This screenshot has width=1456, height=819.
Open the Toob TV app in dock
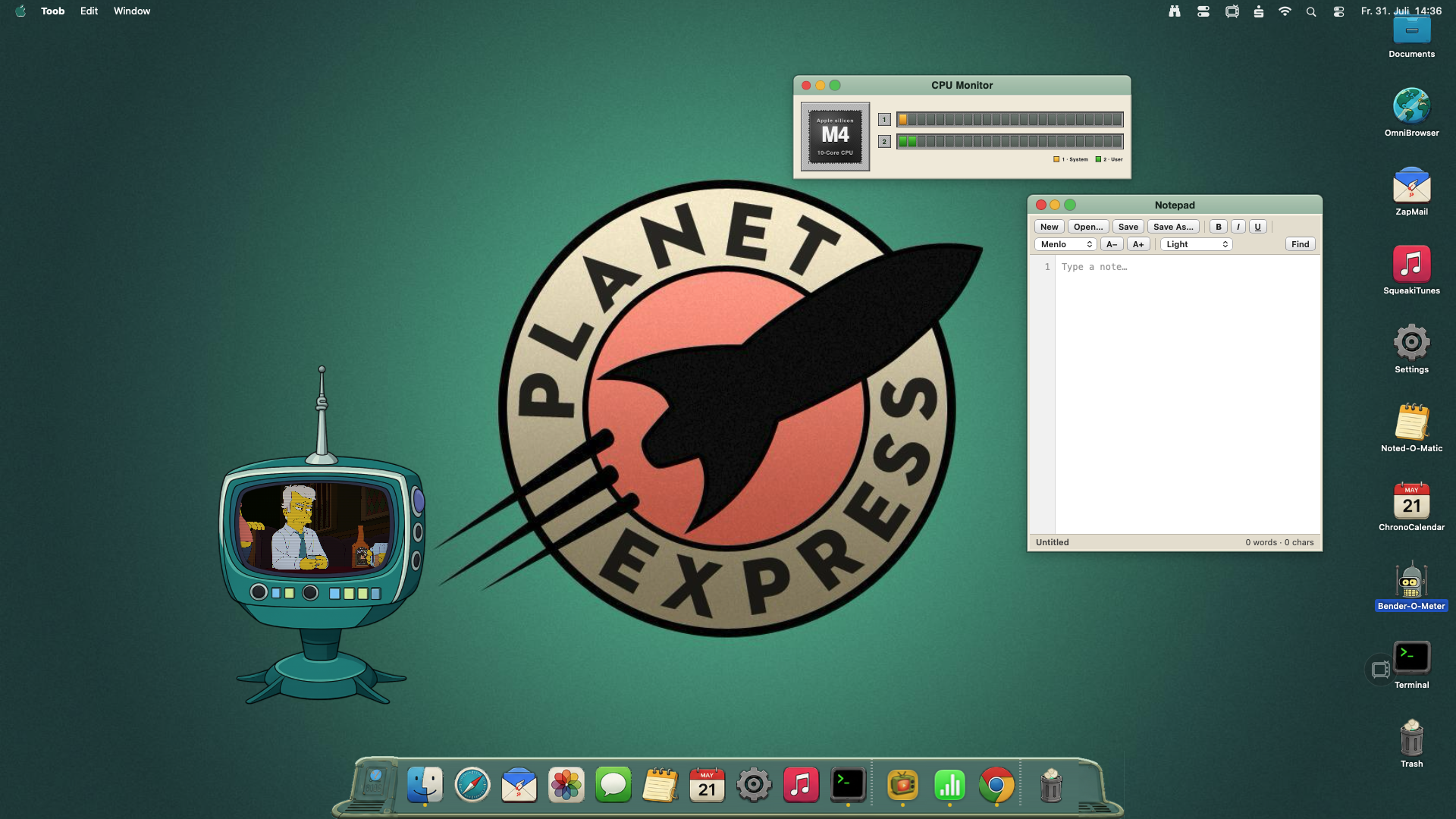point(902,785)
